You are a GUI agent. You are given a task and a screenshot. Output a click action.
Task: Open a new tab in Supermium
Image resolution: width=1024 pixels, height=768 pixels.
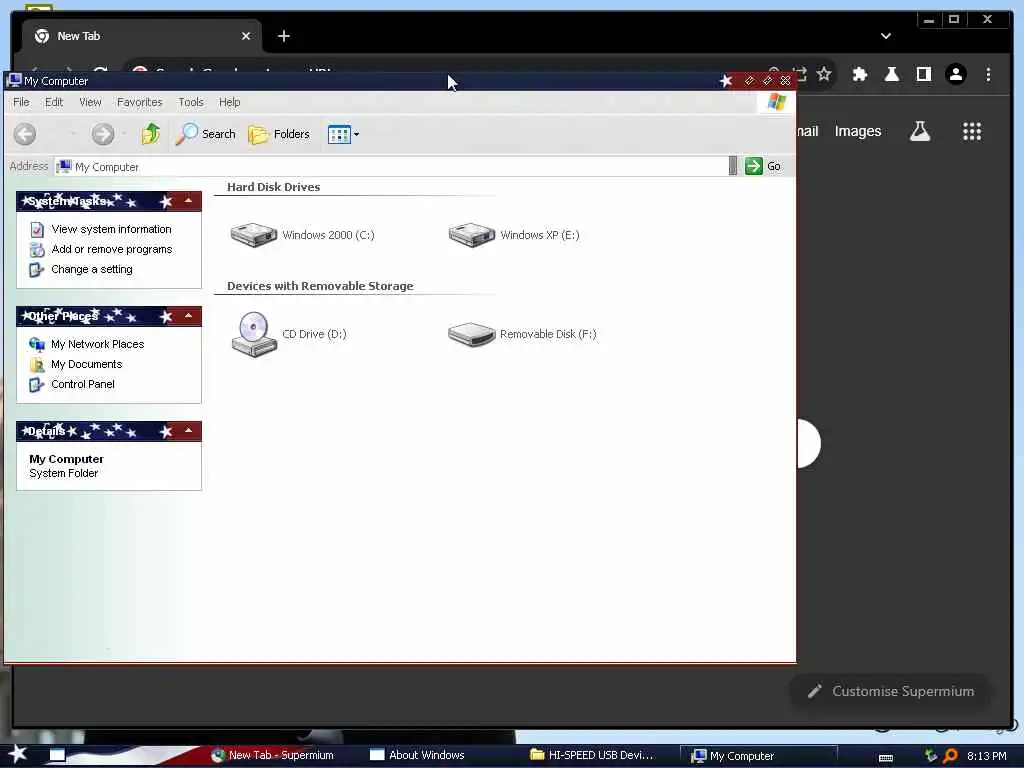coord(283,36)
